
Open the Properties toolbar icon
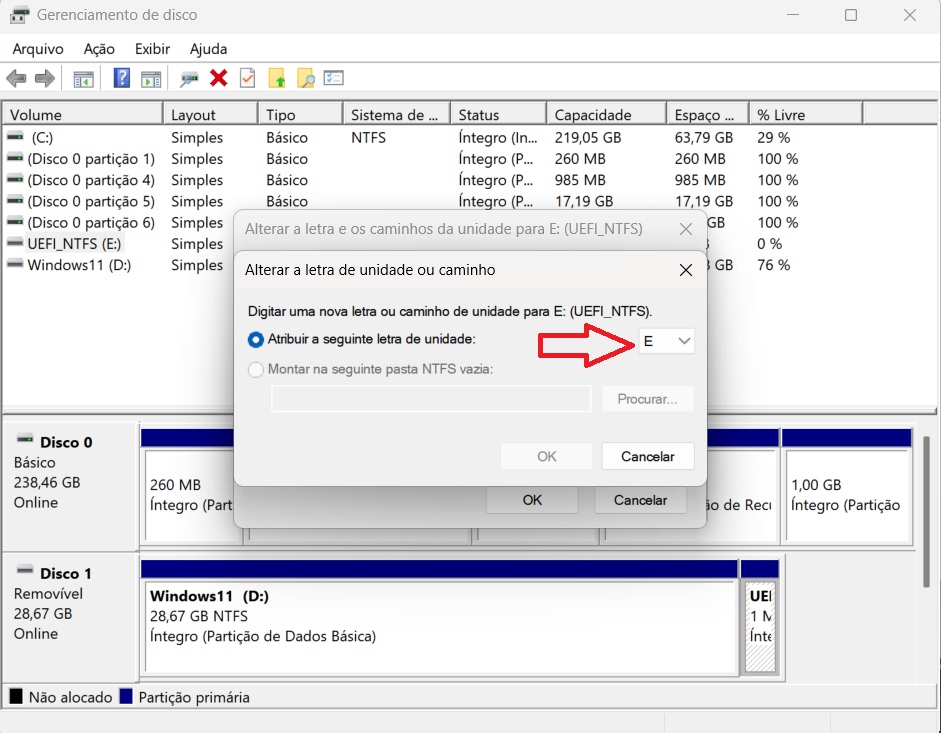246,78
